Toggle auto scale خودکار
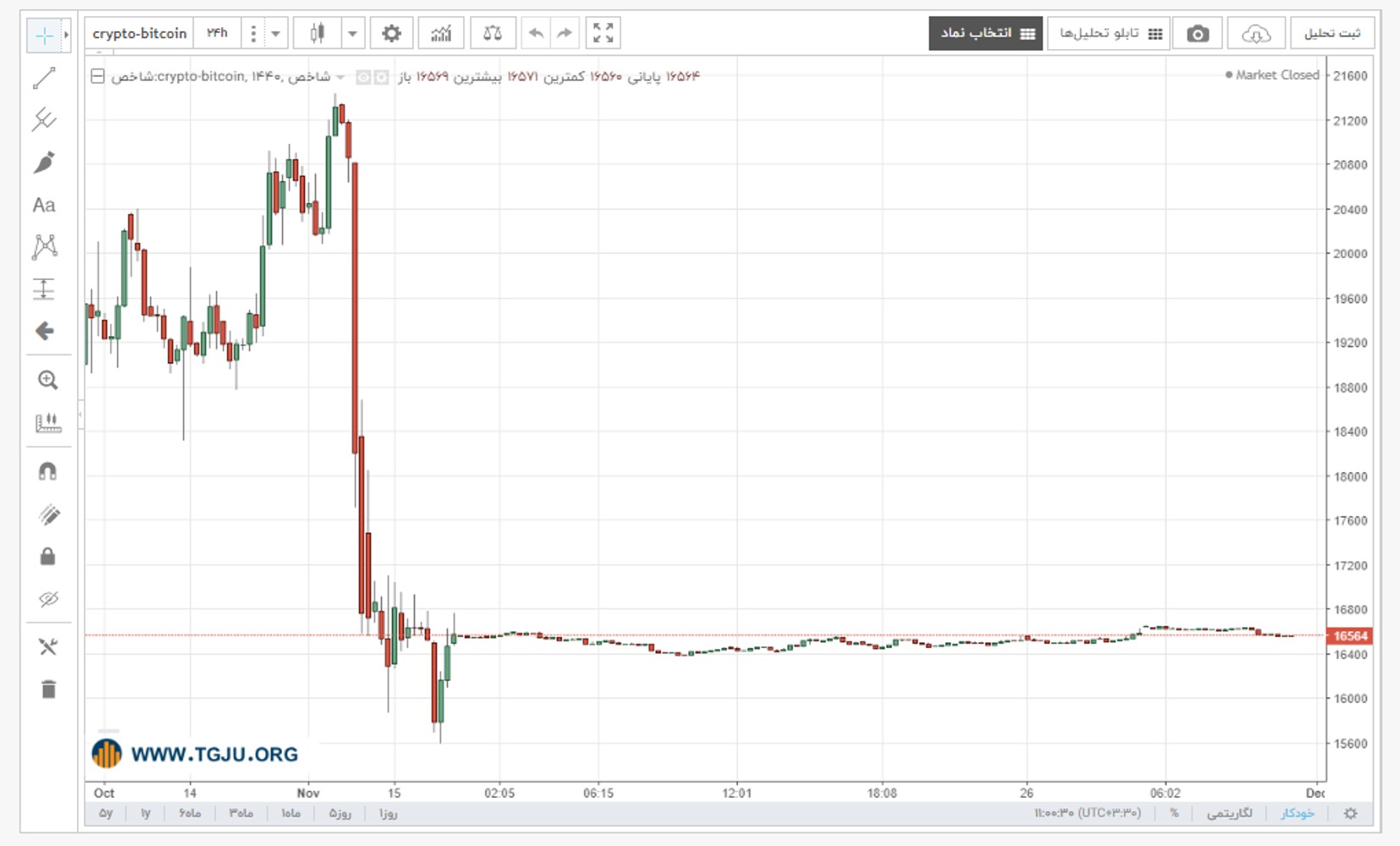Screen dimensions: 1400x846 pos(1298,813)
